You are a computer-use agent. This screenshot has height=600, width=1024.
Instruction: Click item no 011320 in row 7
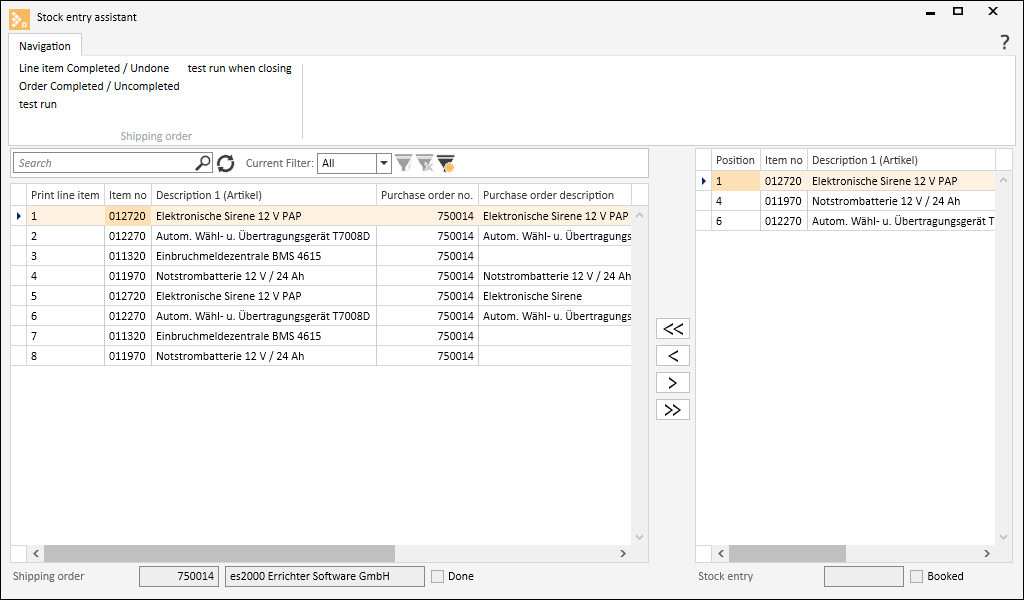click(x=127, y=336)
